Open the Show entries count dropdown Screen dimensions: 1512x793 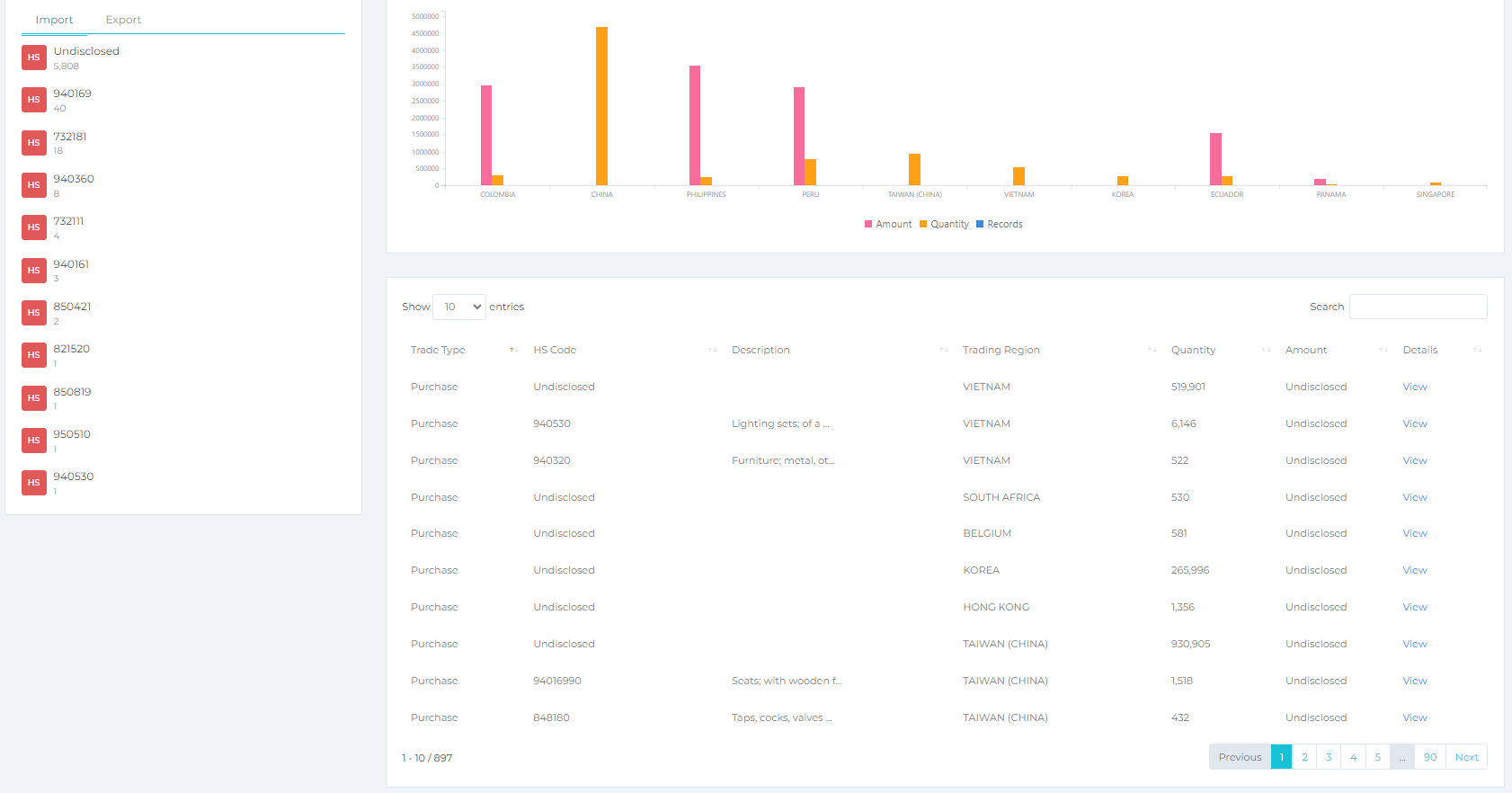pyautogui.click(x=459, y=307)
